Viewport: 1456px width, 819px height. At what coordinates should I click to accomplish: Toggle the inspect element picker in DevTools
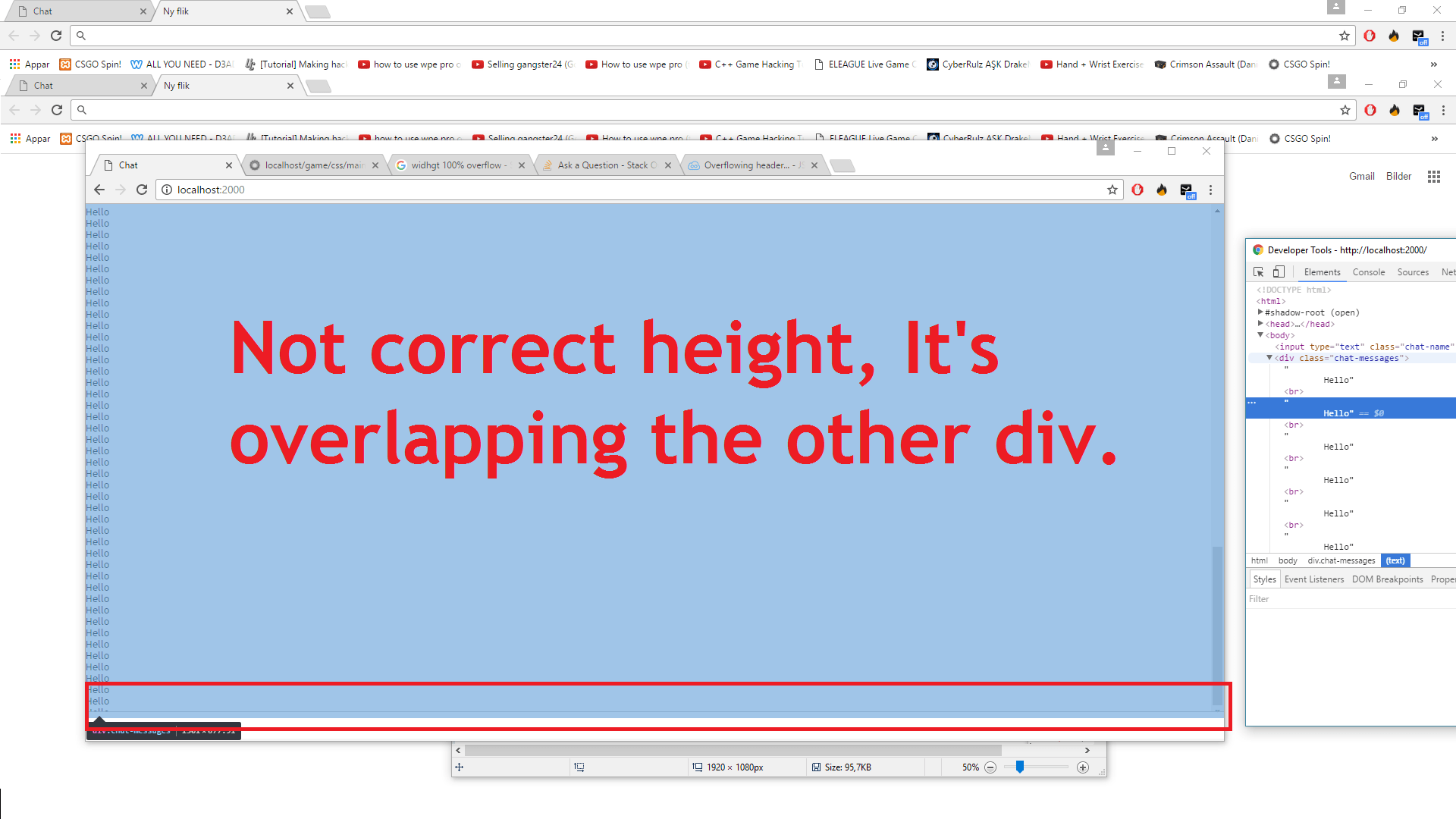(1259, 272)
